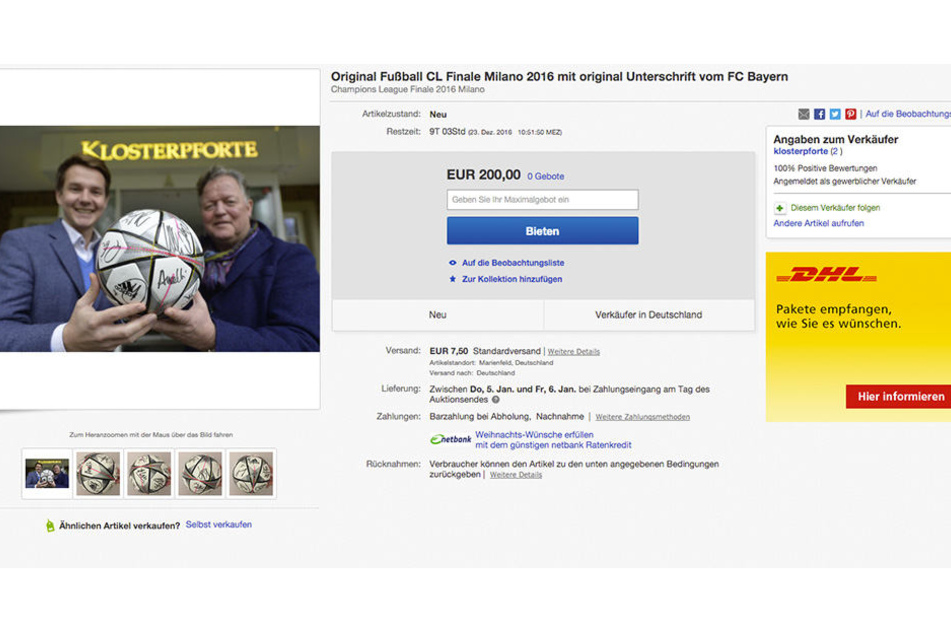Select fourth signed ball thumbnail

(x=200, y=474)
